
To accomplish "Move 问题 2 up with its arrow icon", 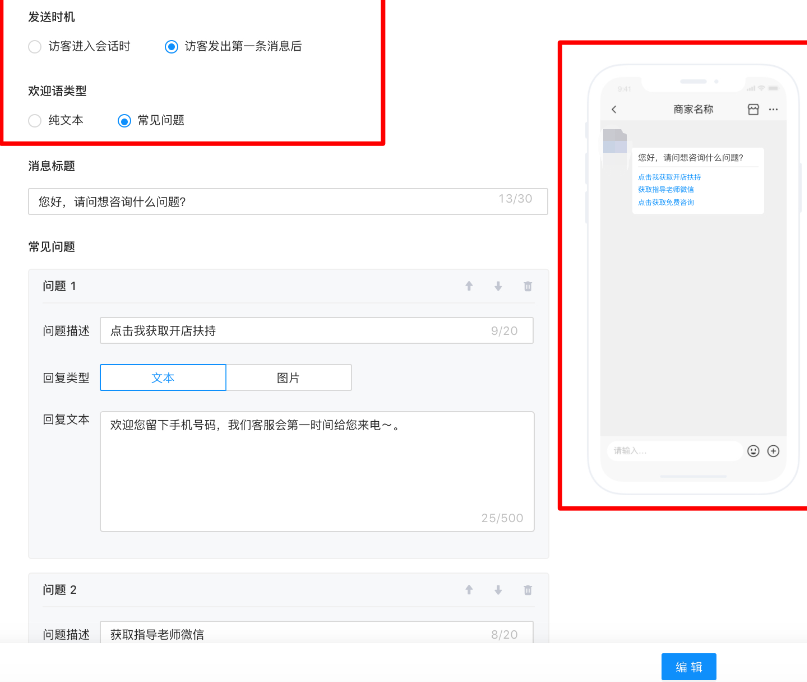I will click(468, 589).
